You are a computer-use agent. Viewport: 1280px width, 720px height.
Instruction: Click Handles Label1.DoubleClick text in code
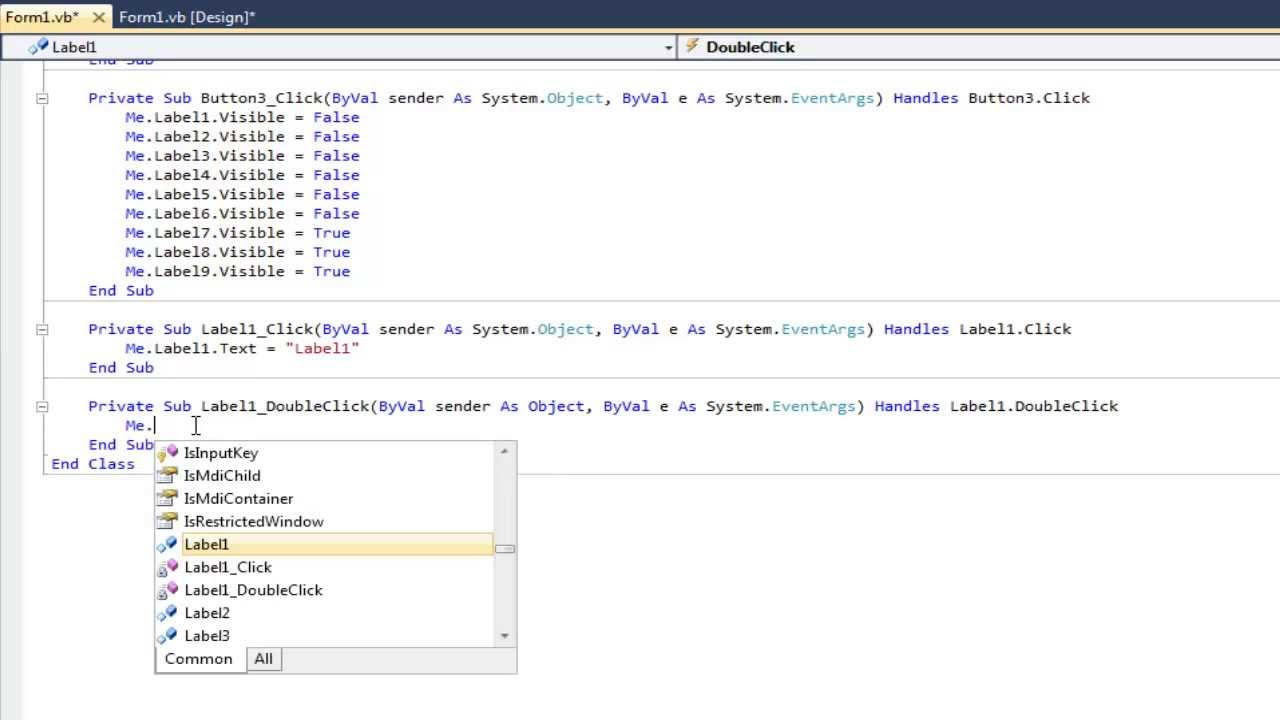[996, 406]
